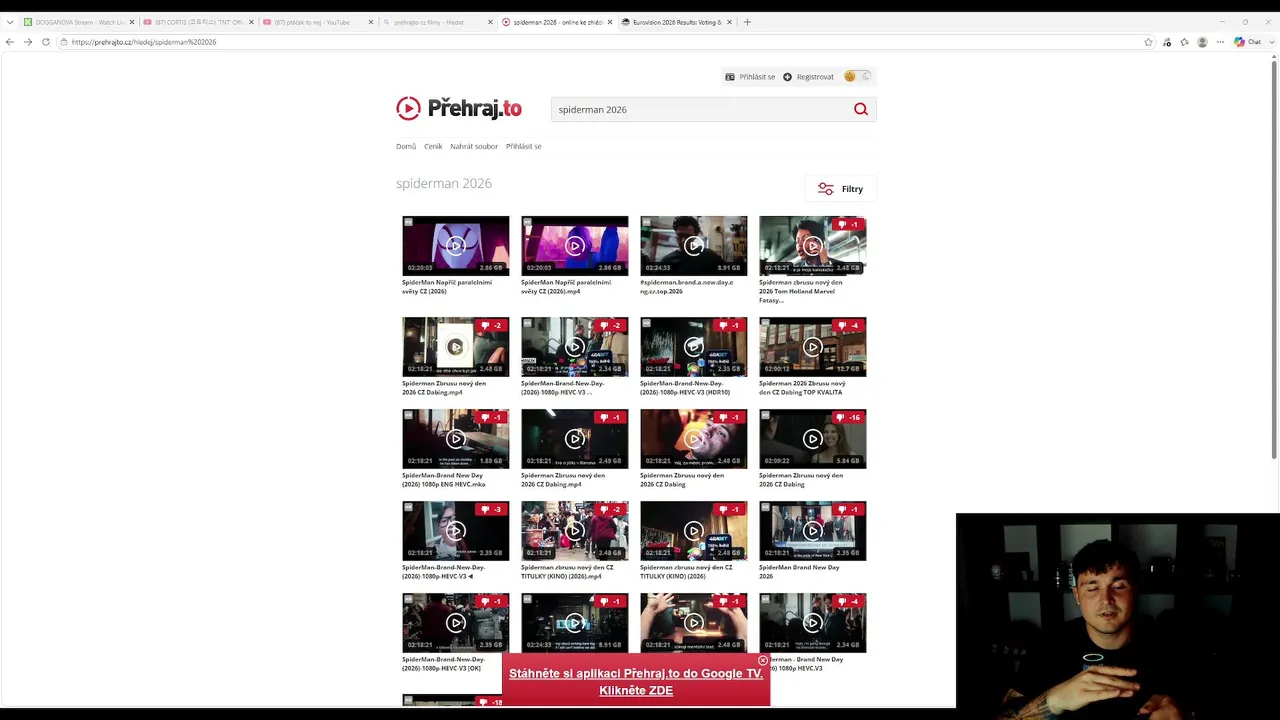Image resolution: width=1280 pixels, height=720 pixels.
Task: Click Domů in the site navigation
Action: tap(406, 146)
